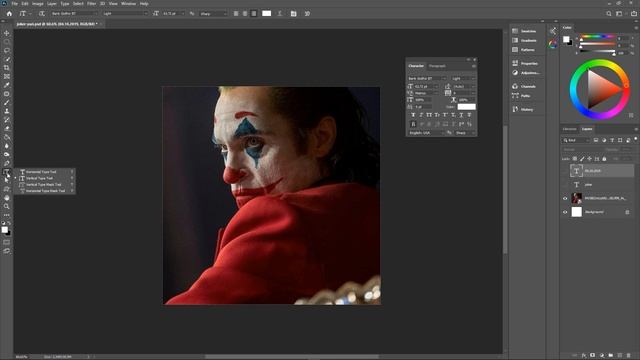
Task: Choose Horizontal Type Mask Tool from flyout
Action: coord(45,191)
